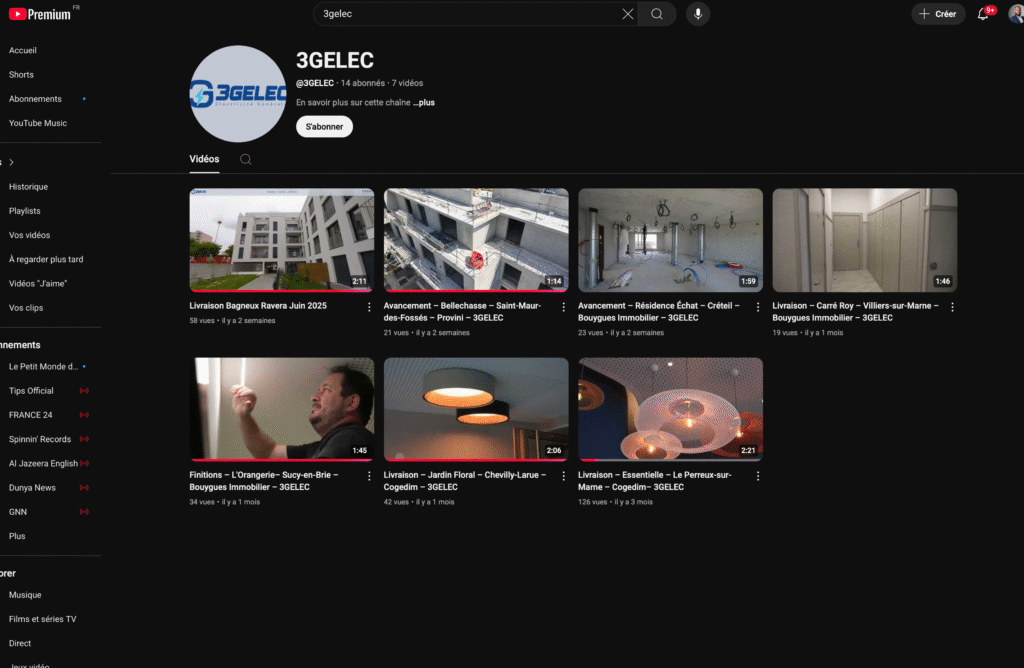Clear the search box with the X icon

(628, 14)
